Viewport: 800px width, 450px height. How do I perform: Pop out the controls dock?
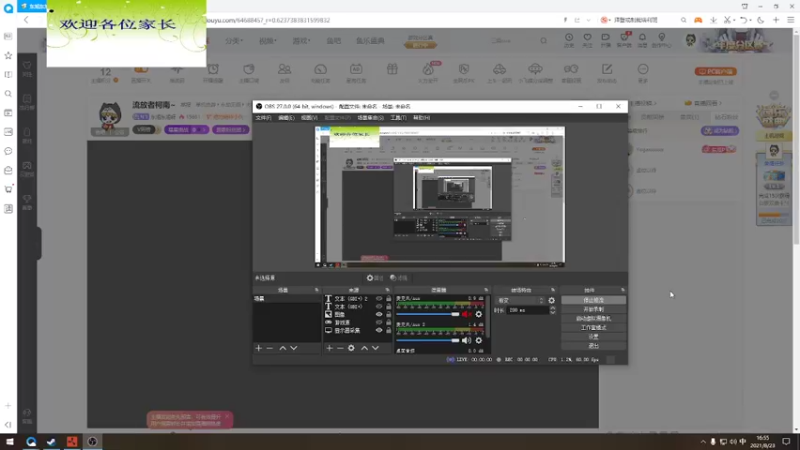[x=622, y=290]
